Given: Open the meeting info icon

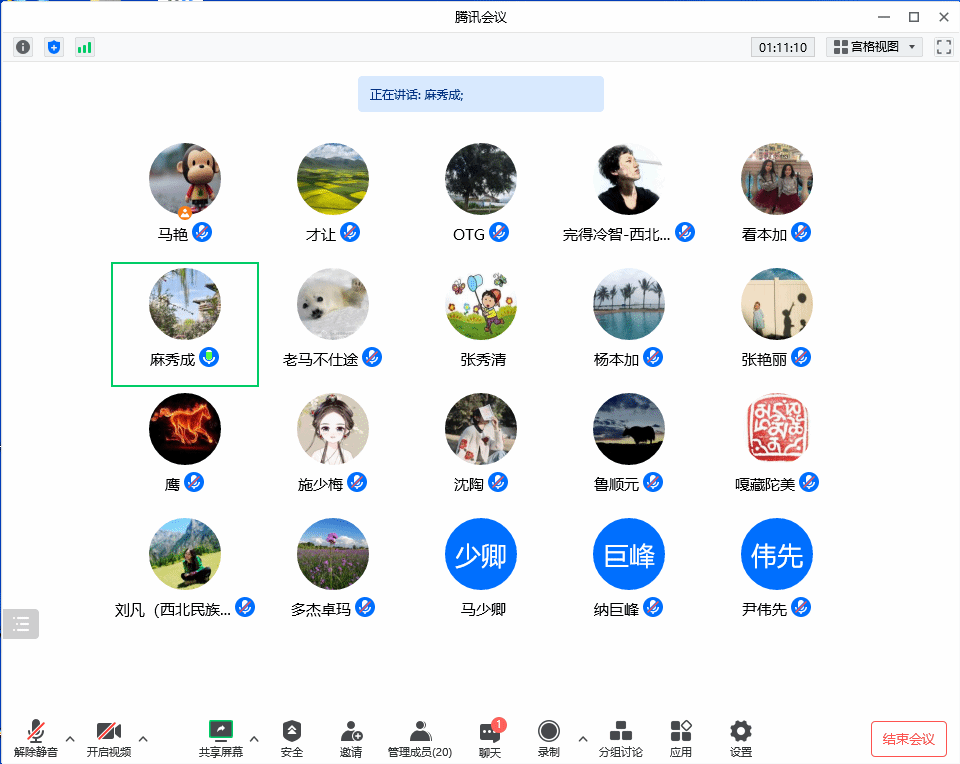Looking at the screenshot, I should point(23,47).
